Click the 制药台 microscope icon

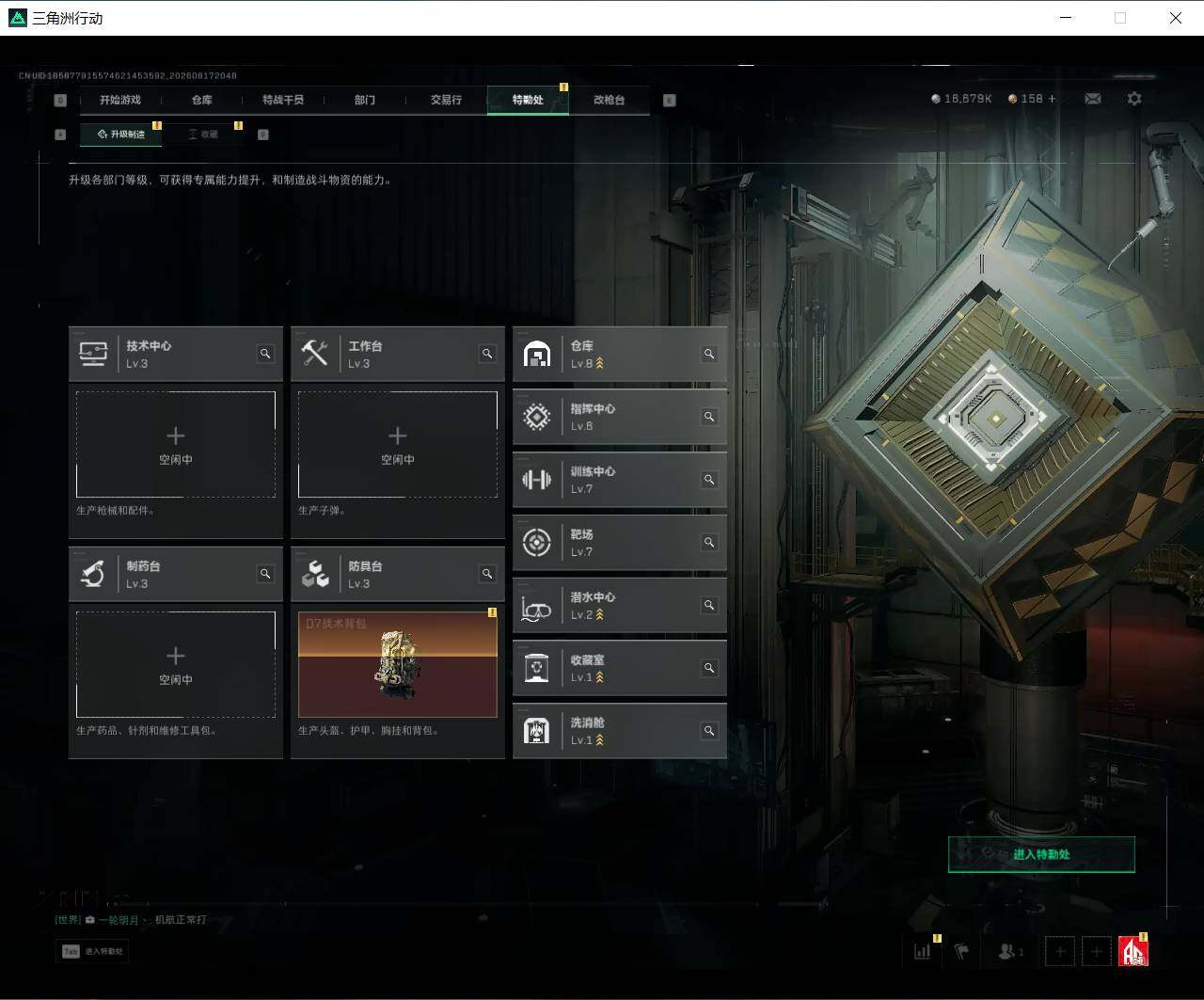pos(92,574)
